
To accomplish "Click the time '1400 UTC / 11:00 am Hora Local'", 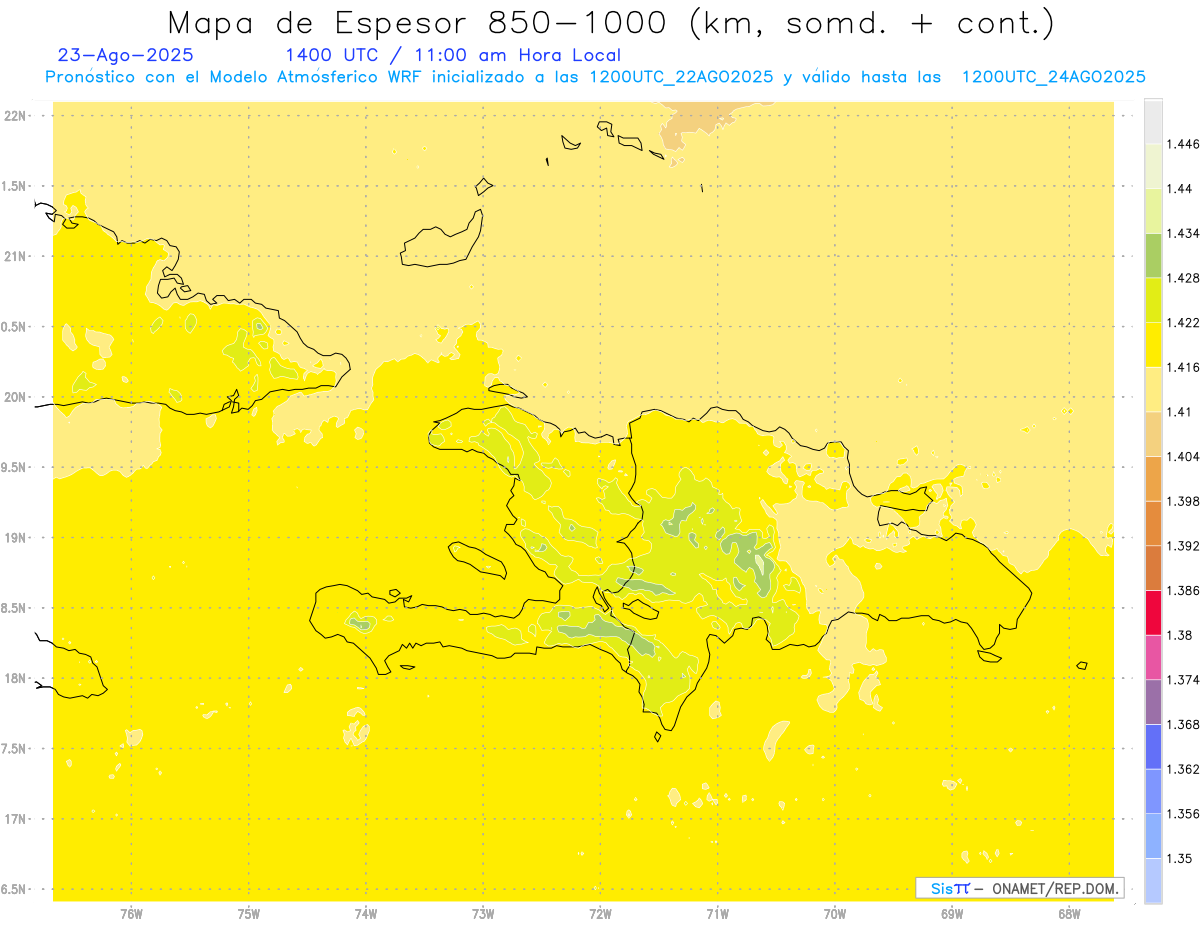I will [453, 56].
